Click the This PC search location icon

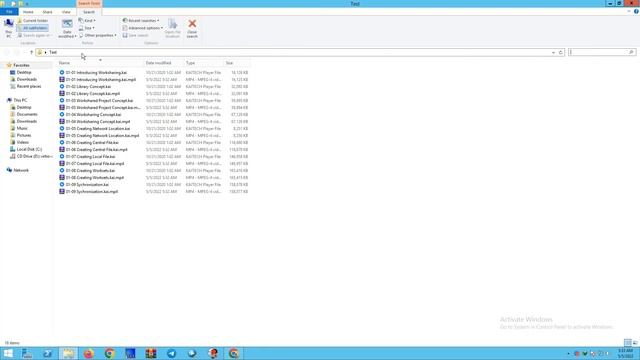(x=9, y=28)
